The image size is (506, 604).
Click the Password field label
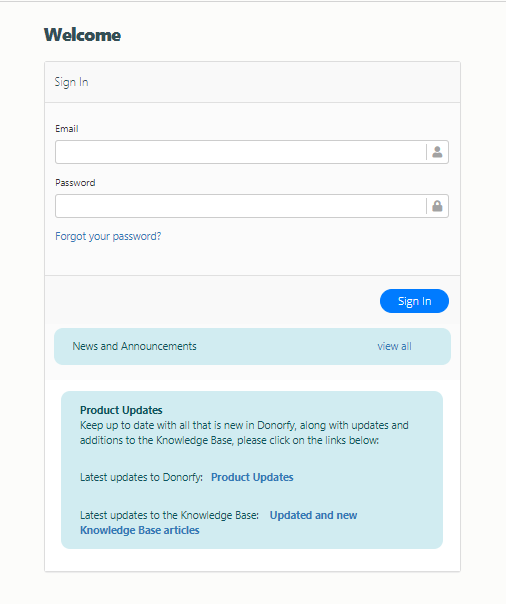tap(75, 183)
